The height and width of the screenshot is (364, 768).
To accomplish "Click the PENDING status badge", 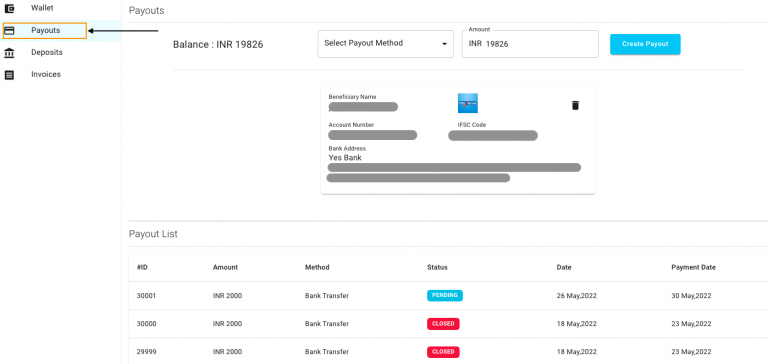I will [445, 295].
